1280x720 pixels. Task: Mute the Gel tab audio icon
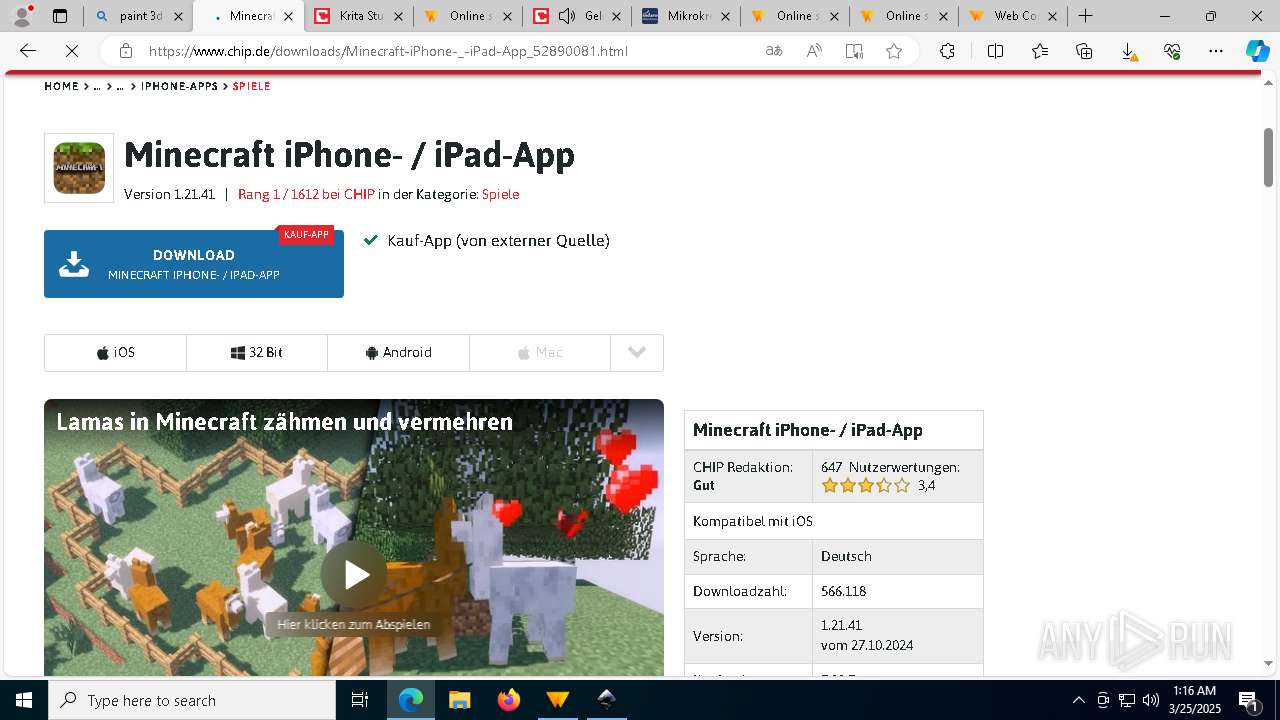567,16
